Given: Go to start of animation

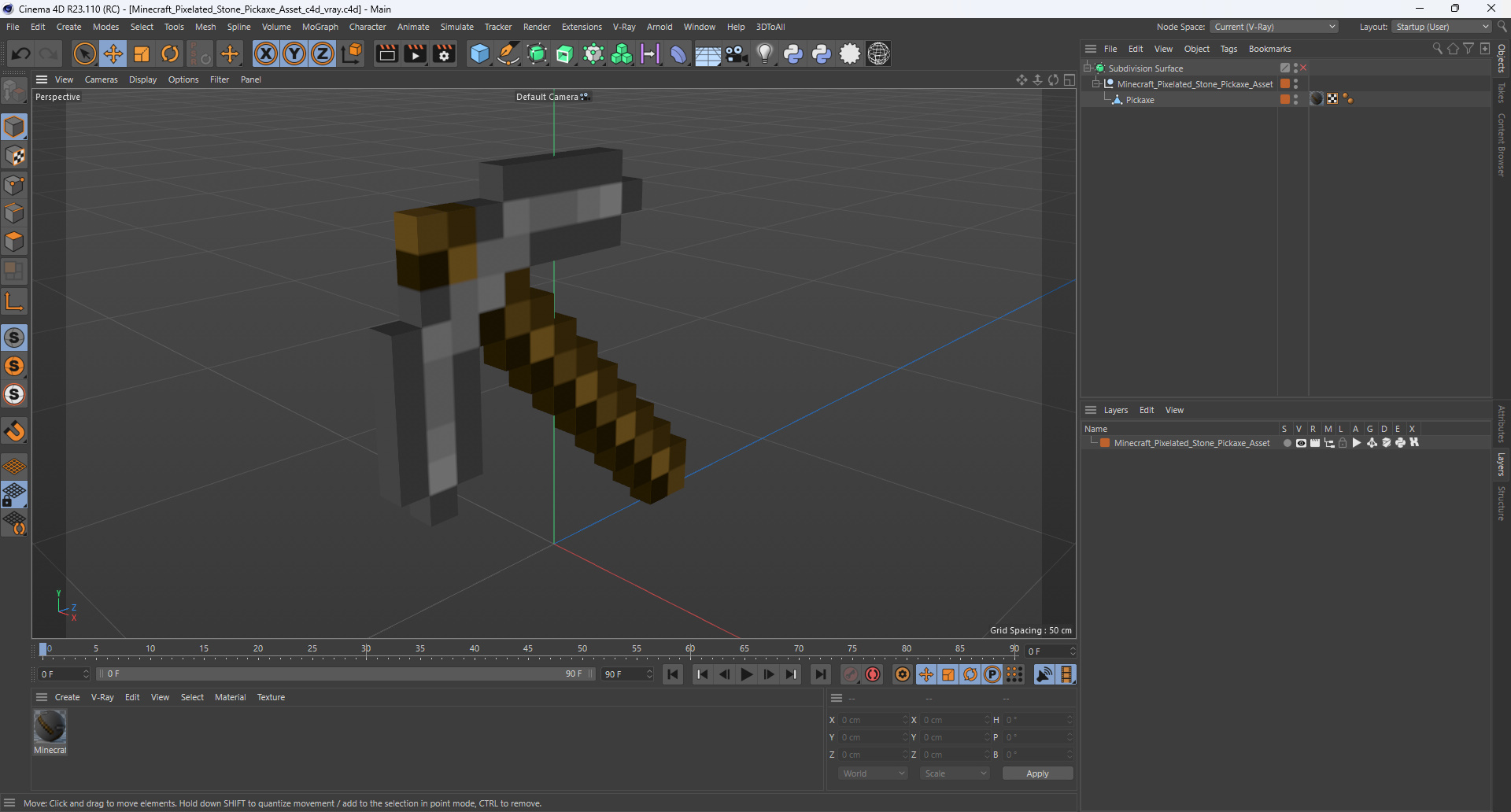Looking at the screenshot, I should [673, 674].
